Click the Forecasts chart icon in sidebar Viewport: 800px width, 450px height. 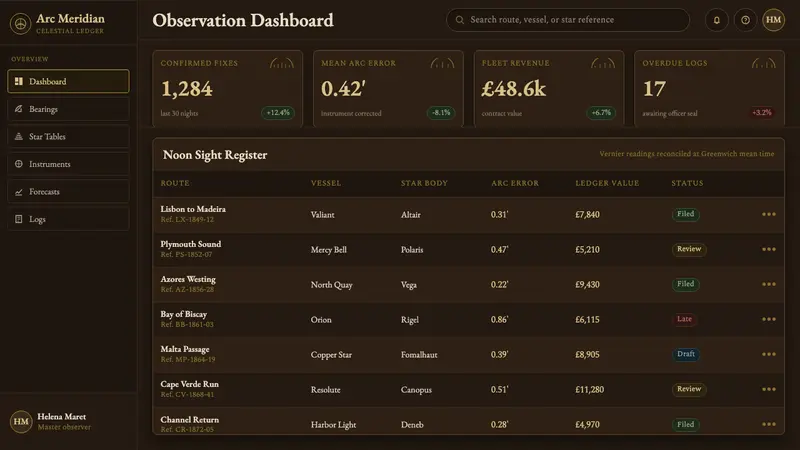point(19,192)
